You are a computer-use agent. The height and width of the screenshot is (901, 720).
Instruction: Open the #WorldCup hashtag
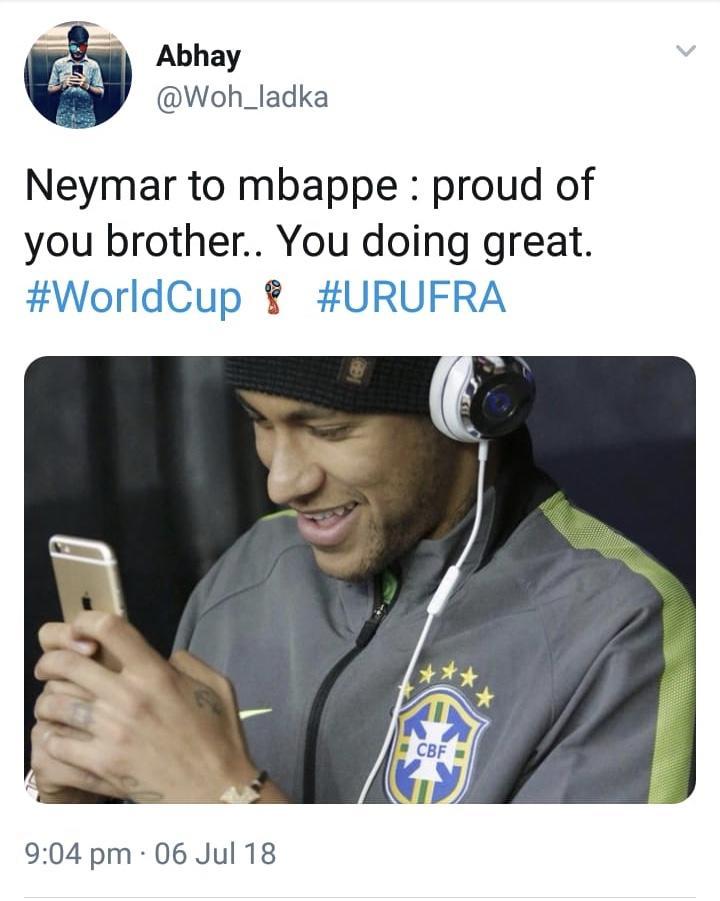click(x=133, y=298)
